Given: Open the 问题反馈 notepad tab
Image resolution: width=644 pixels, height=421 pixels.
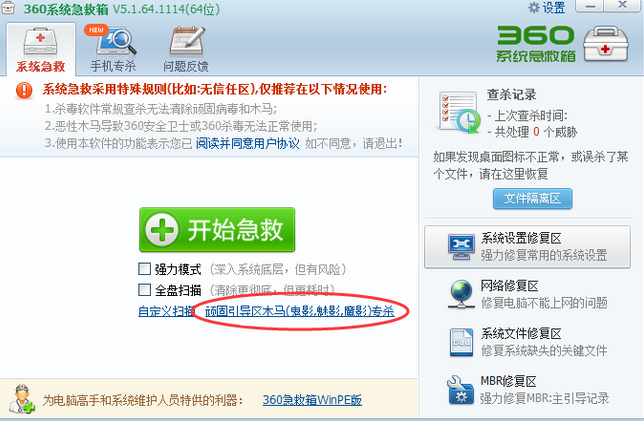Looking at the screenshot, I should (x=186, y=49).
